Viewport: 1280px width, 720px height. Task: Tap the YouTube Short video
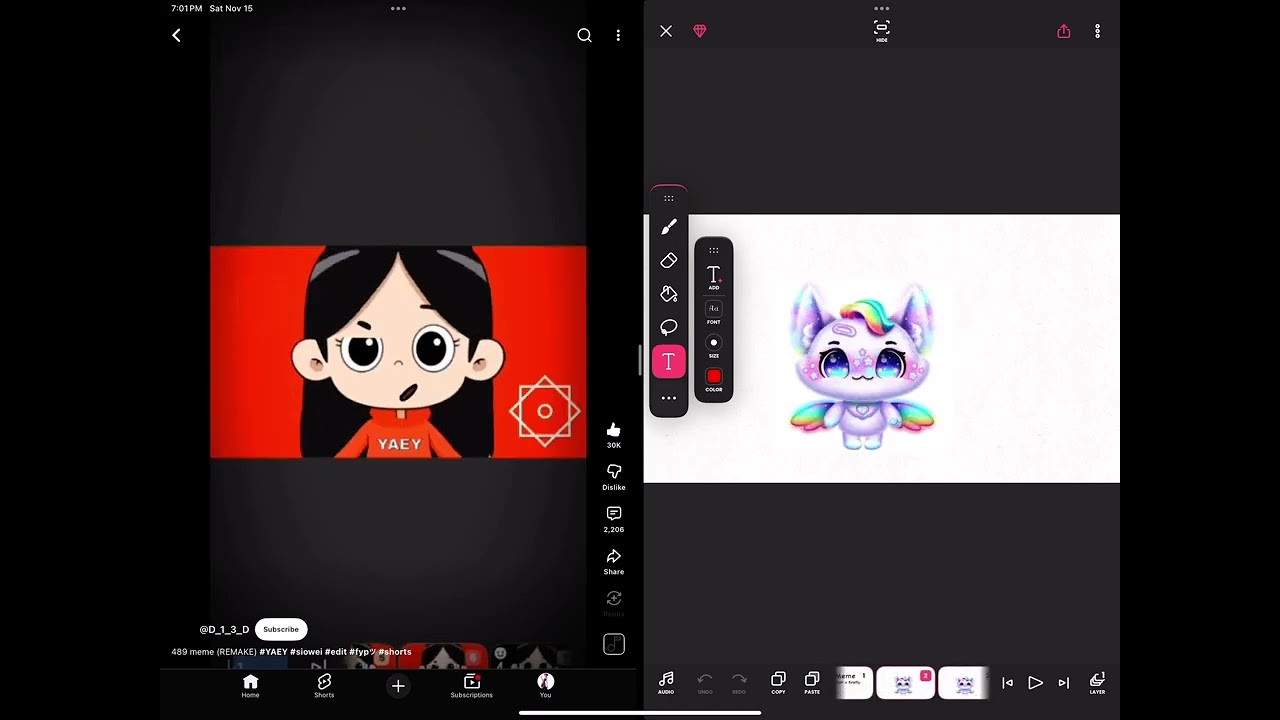(398, 352)
